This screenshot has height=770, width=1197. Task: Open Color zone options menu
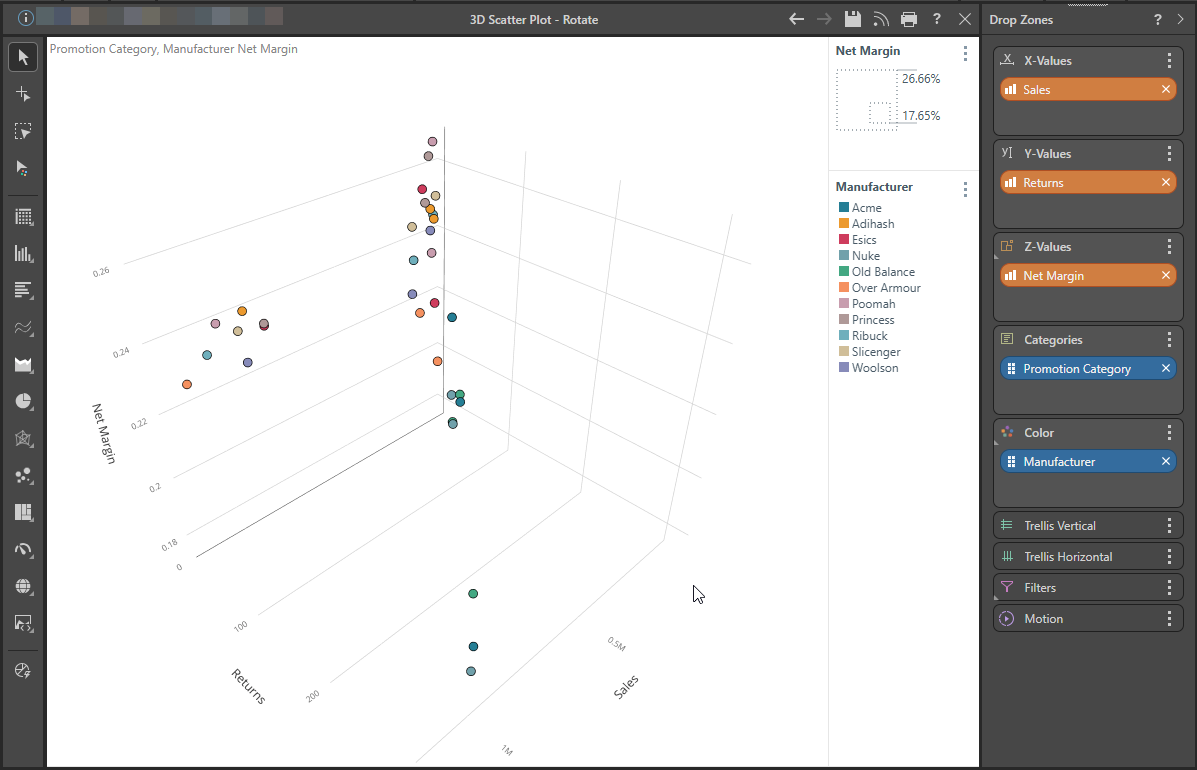[1169, 433]
